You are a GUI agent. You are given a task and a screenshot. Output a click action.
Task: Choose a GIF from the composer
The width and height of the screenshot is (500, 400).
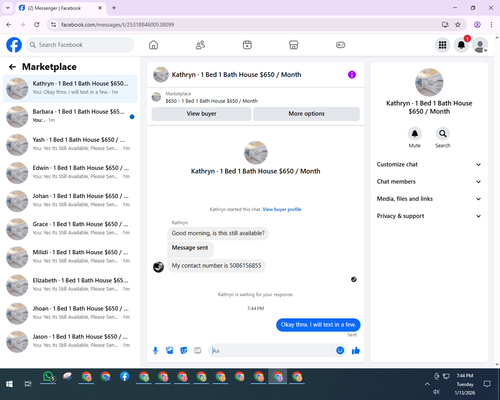(x=198, y=350)
